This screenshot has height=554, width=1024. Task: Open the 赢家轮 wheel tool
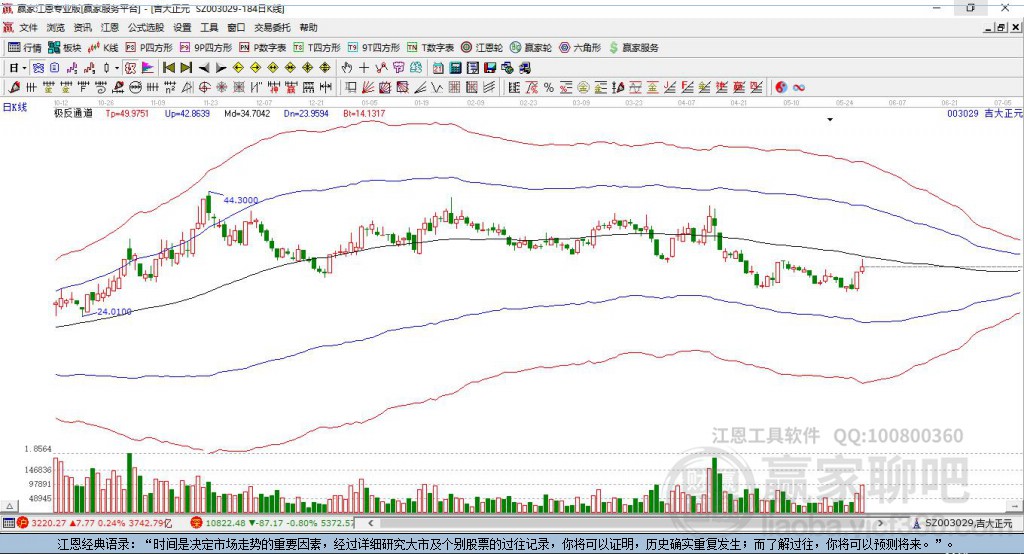(x=531, y=48)
